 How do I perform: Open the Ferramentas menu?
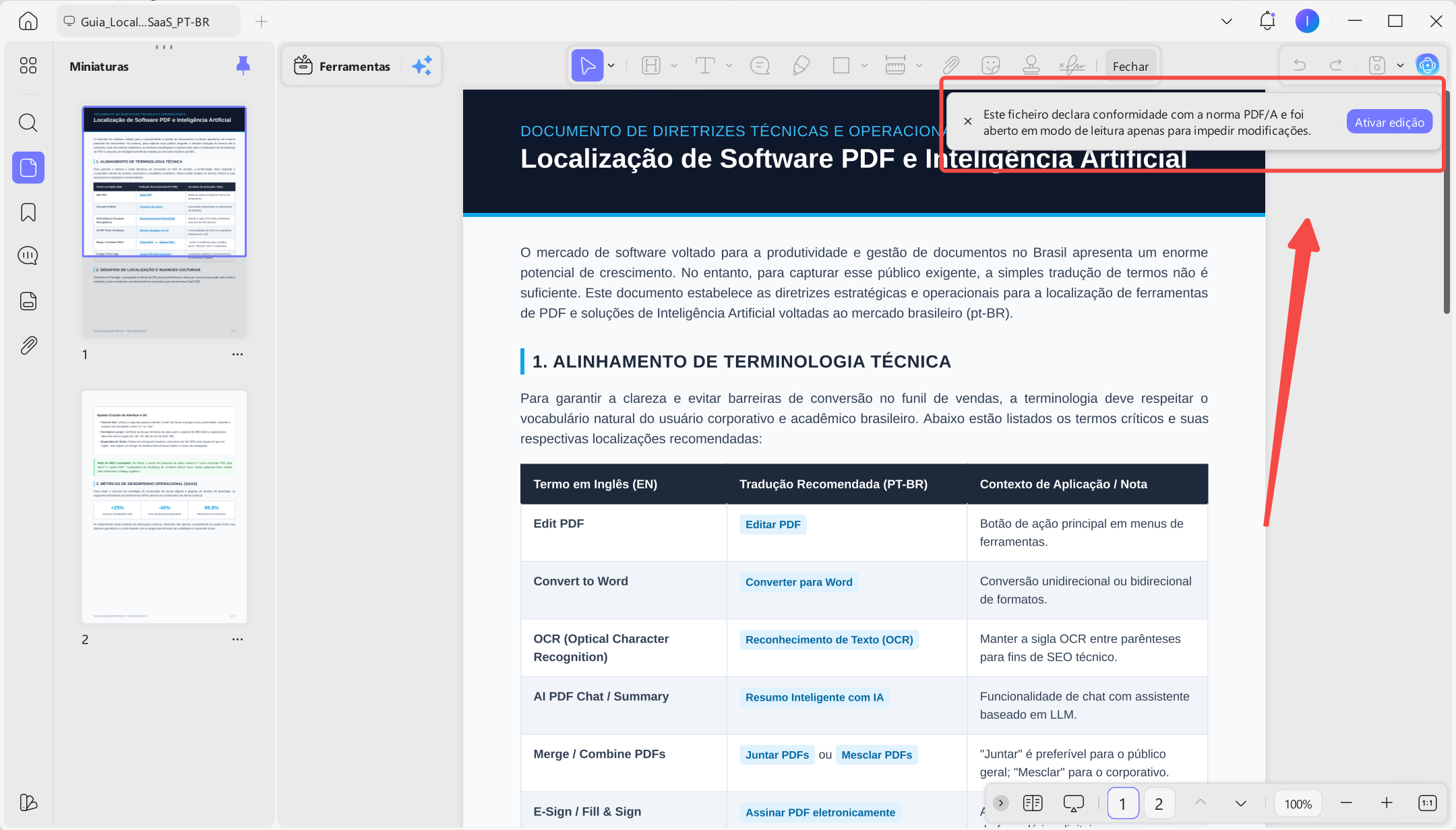pos(342,66)
